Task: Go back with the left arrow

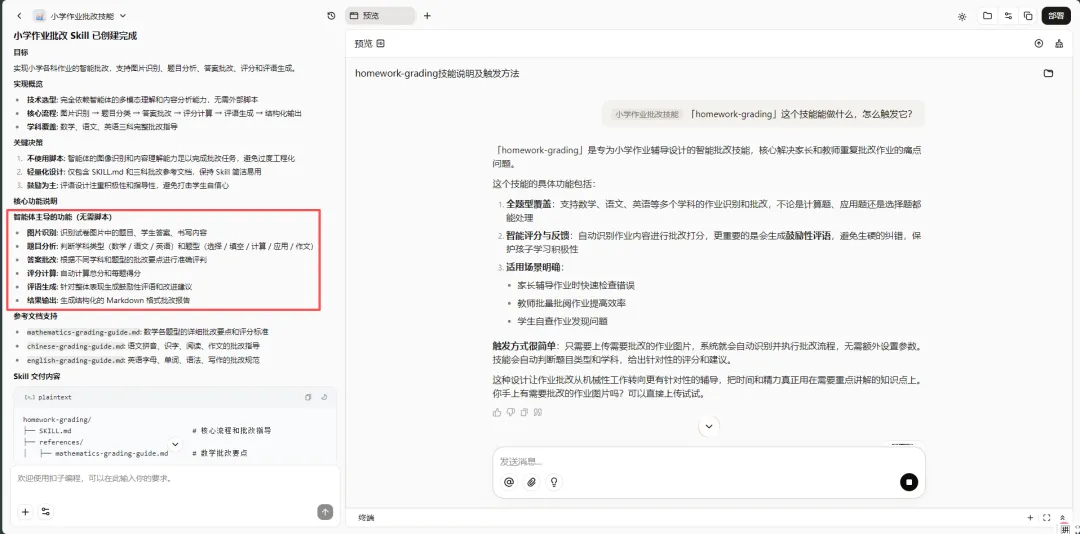Action: coord(19,15)
